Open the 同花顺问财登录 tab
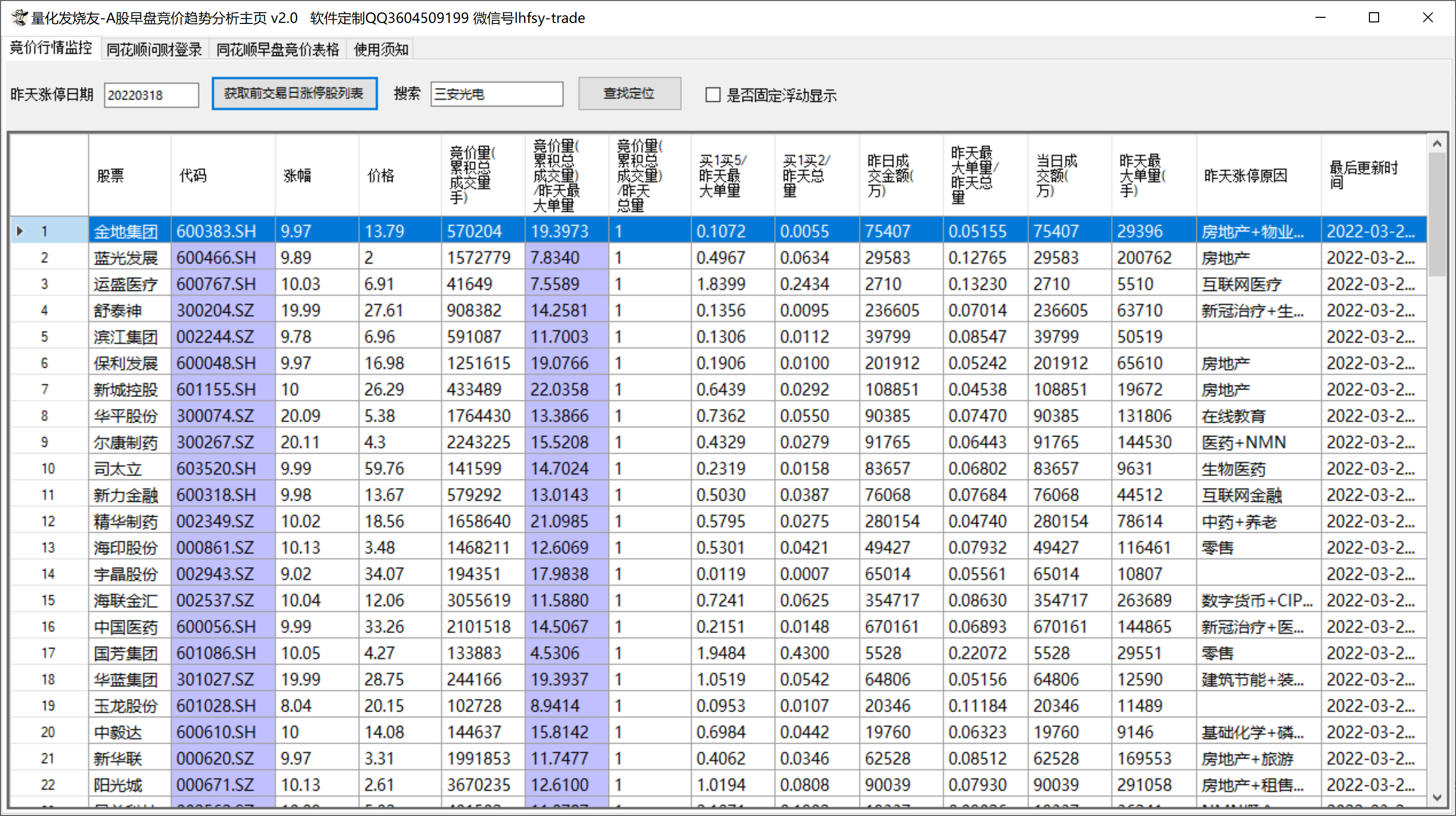The image size is (1456, 816). point(154,50)
